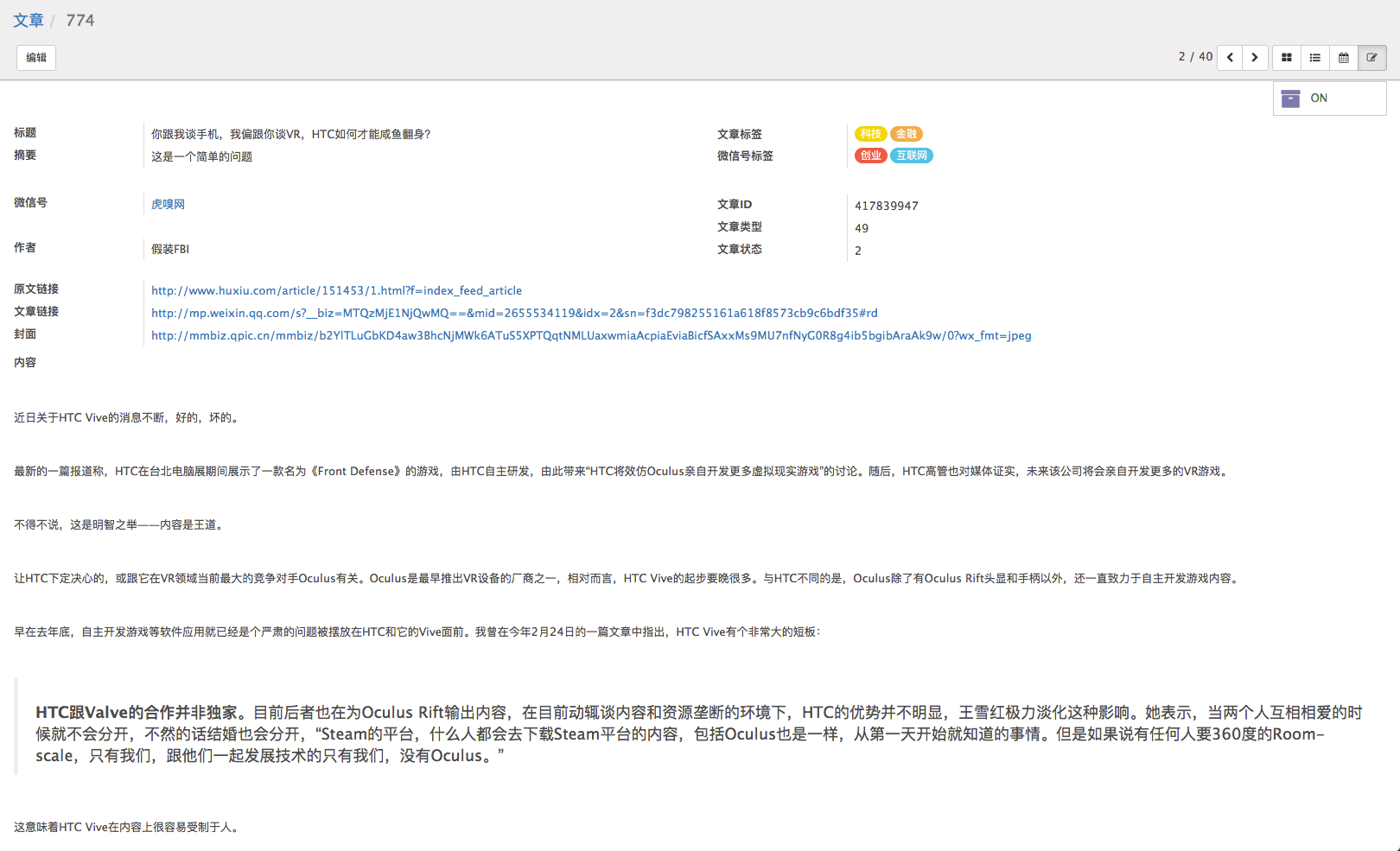This screenshot has height=851, width=1400.
Task: Click the article ID value 417839947
Action: [x=887, y=206]
